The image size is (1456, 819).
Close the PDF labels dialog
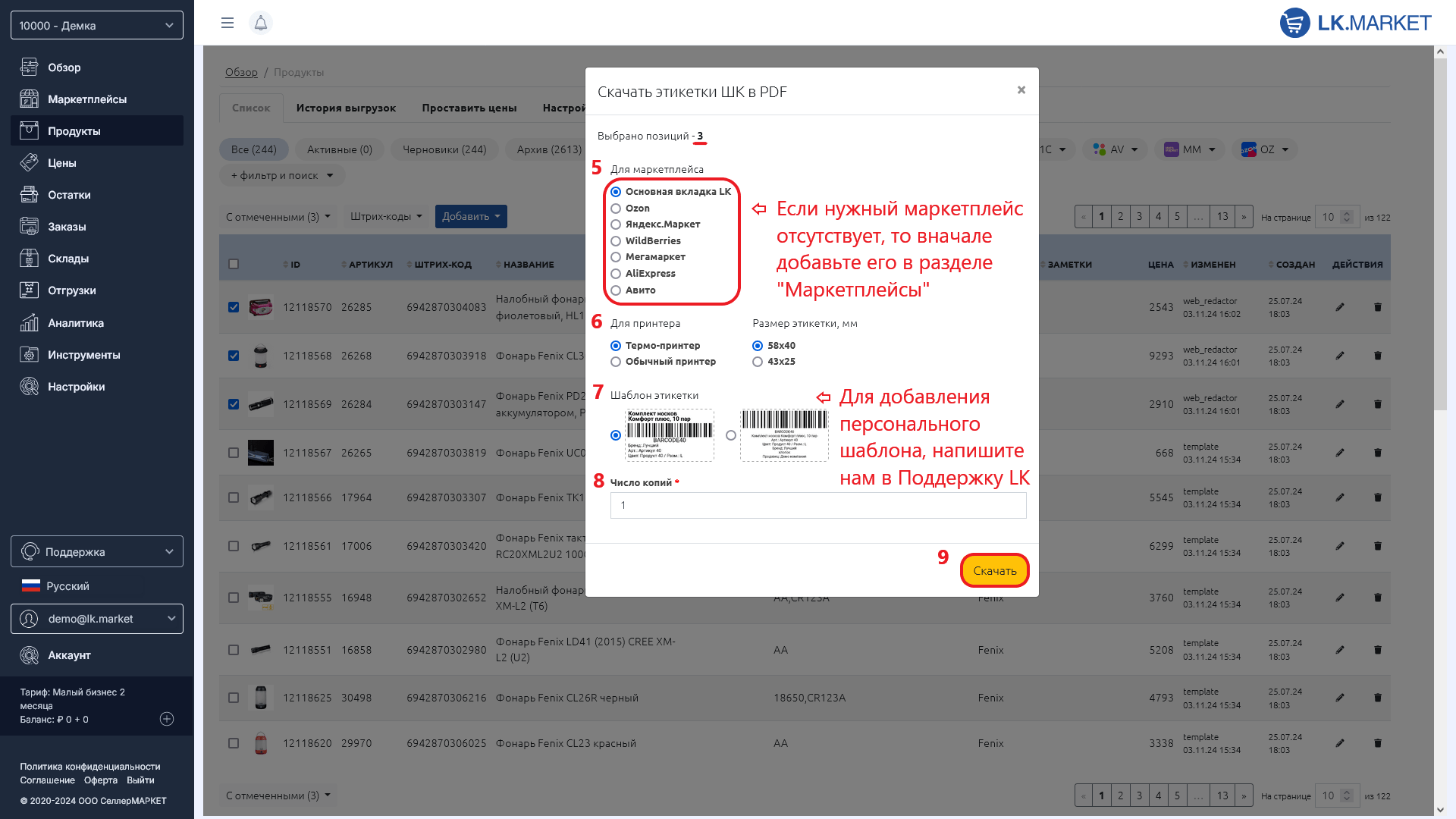click(1021, 90)
